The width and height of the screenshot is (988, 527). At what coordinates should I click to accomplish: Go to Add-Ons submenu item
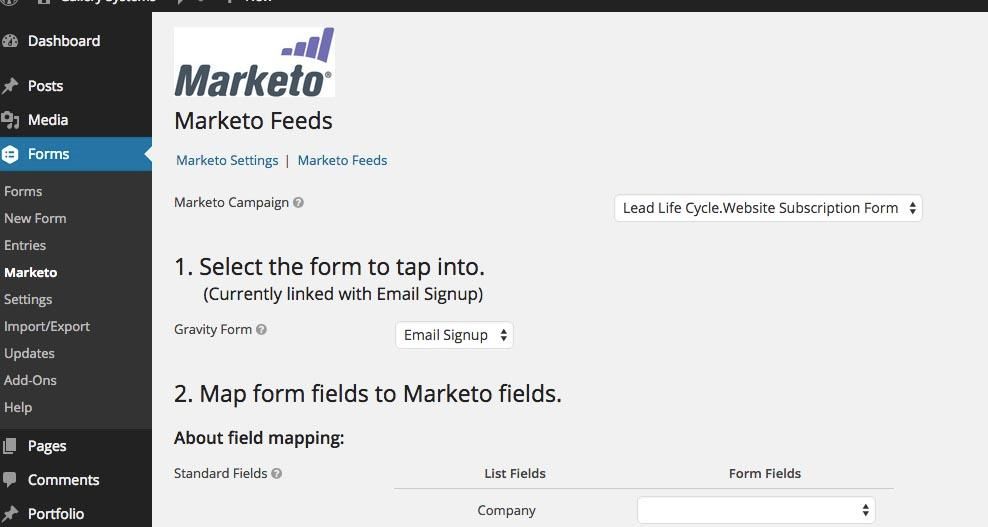click(x=30, y=380)
